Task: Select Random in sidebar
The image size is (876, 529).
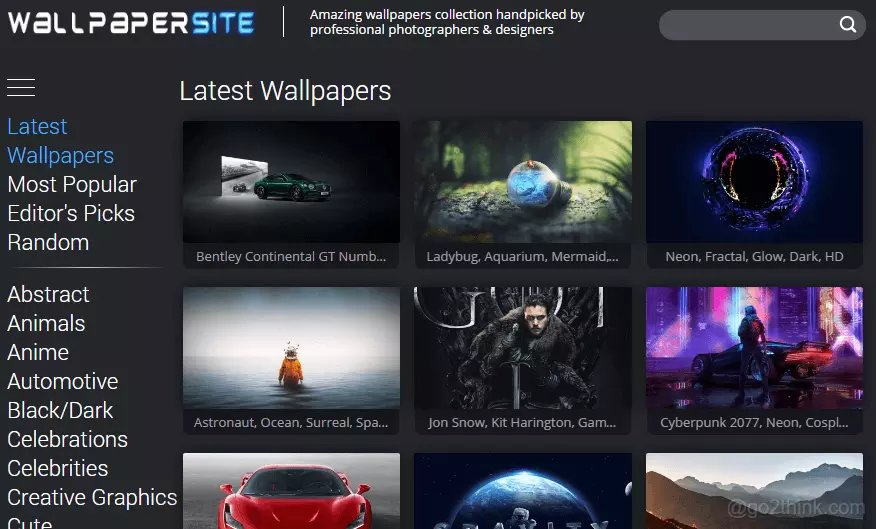Action: (x=48, y=242)
